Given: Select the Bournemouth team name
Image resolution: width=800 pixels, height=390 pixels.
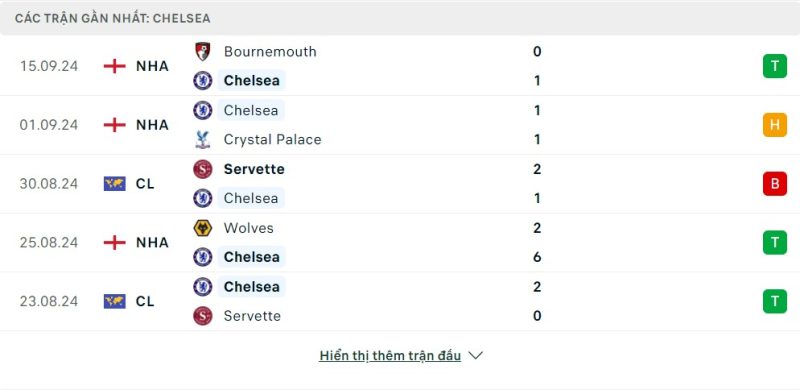Looking at the screenshot, I should coord(270,52).
